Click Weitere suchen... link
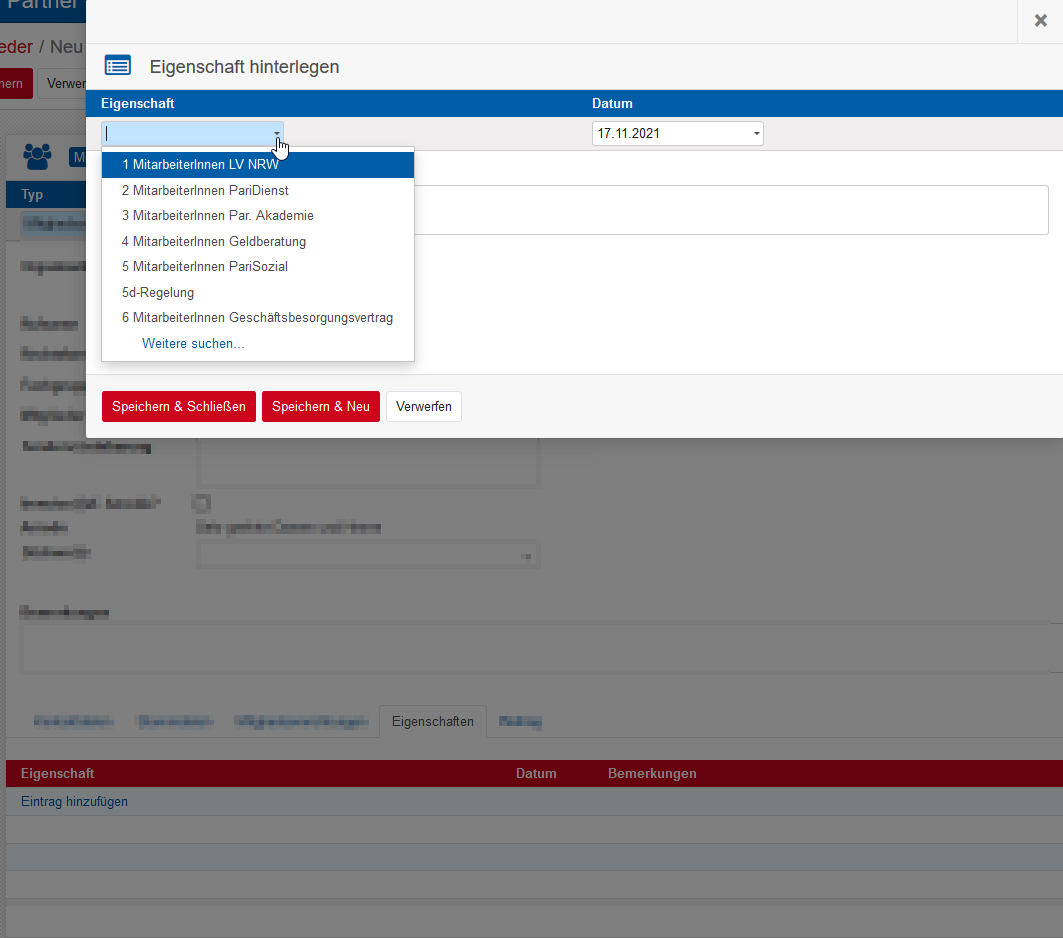This screenshot has width=1063, height=938. tap(193, 344)
